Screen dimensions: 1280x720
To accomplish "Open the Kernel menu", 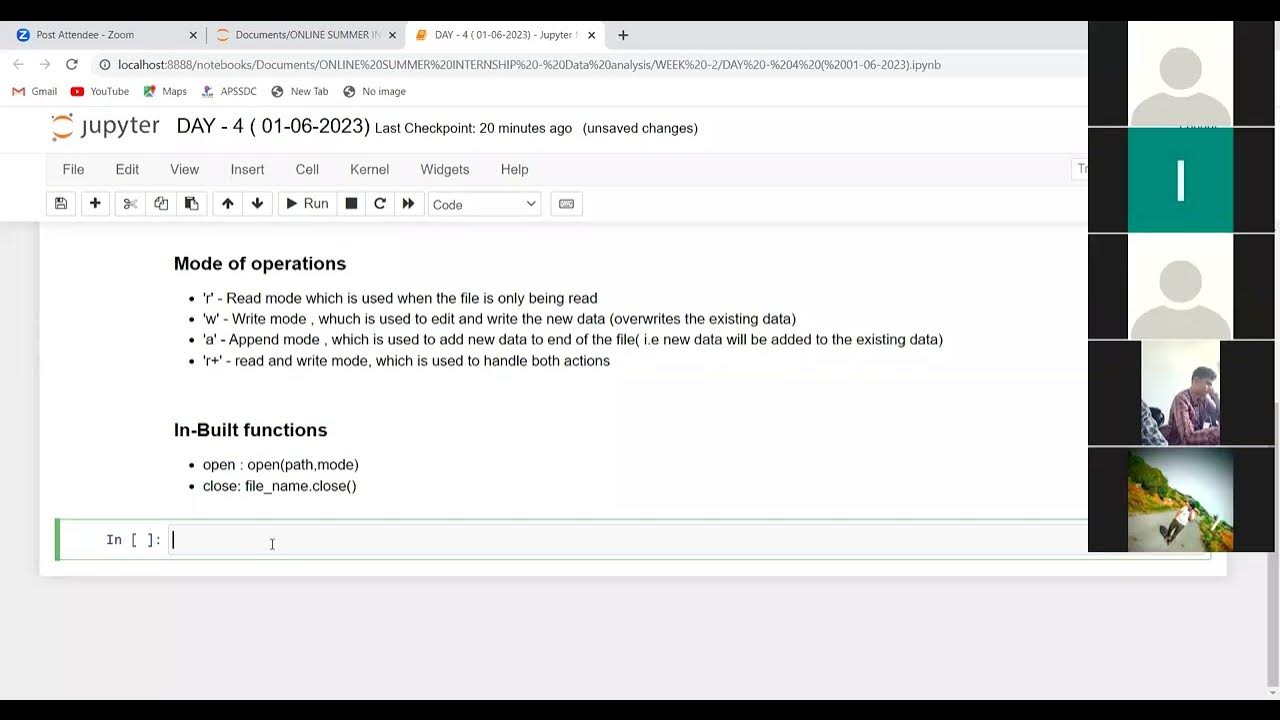I will click(x=369, y=169).
